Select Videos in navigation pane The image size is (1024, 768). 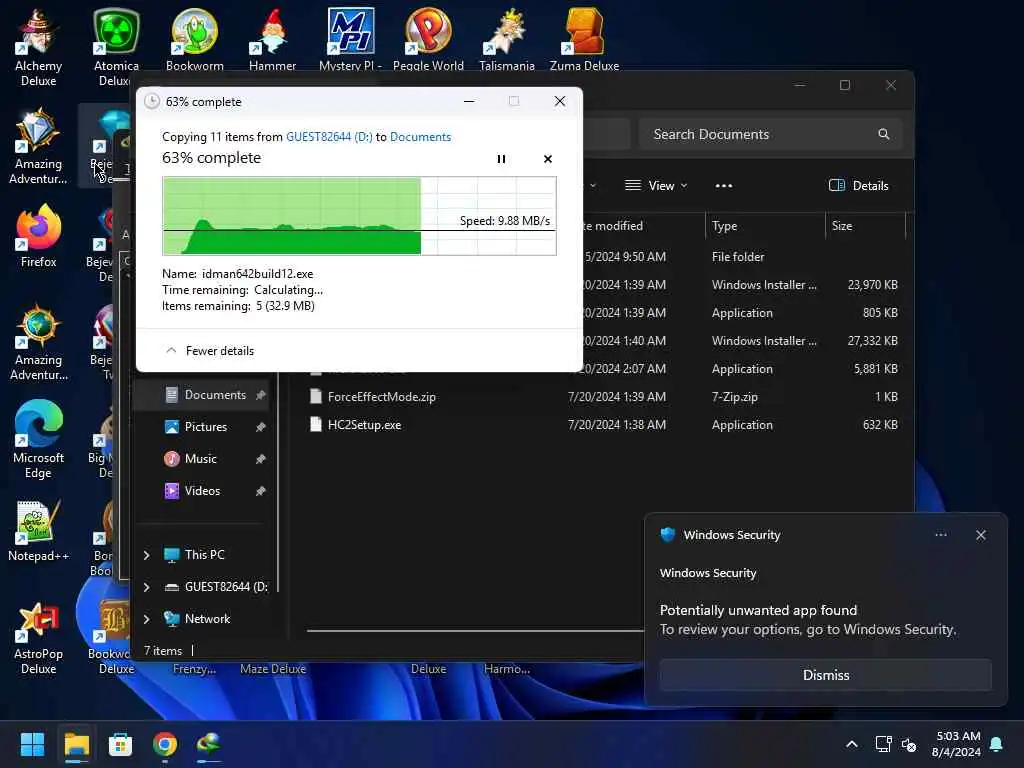[202, 490]
